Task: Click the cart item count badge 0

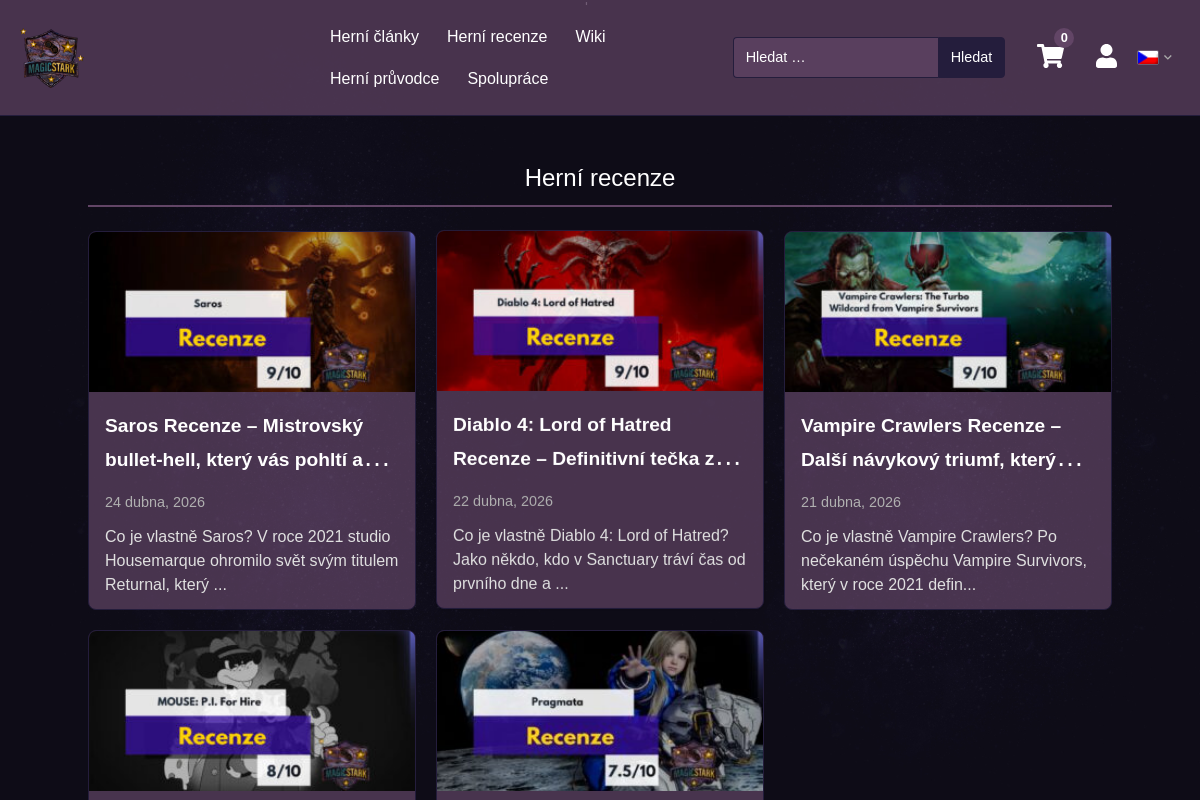Action: (x=1064, y=38)
